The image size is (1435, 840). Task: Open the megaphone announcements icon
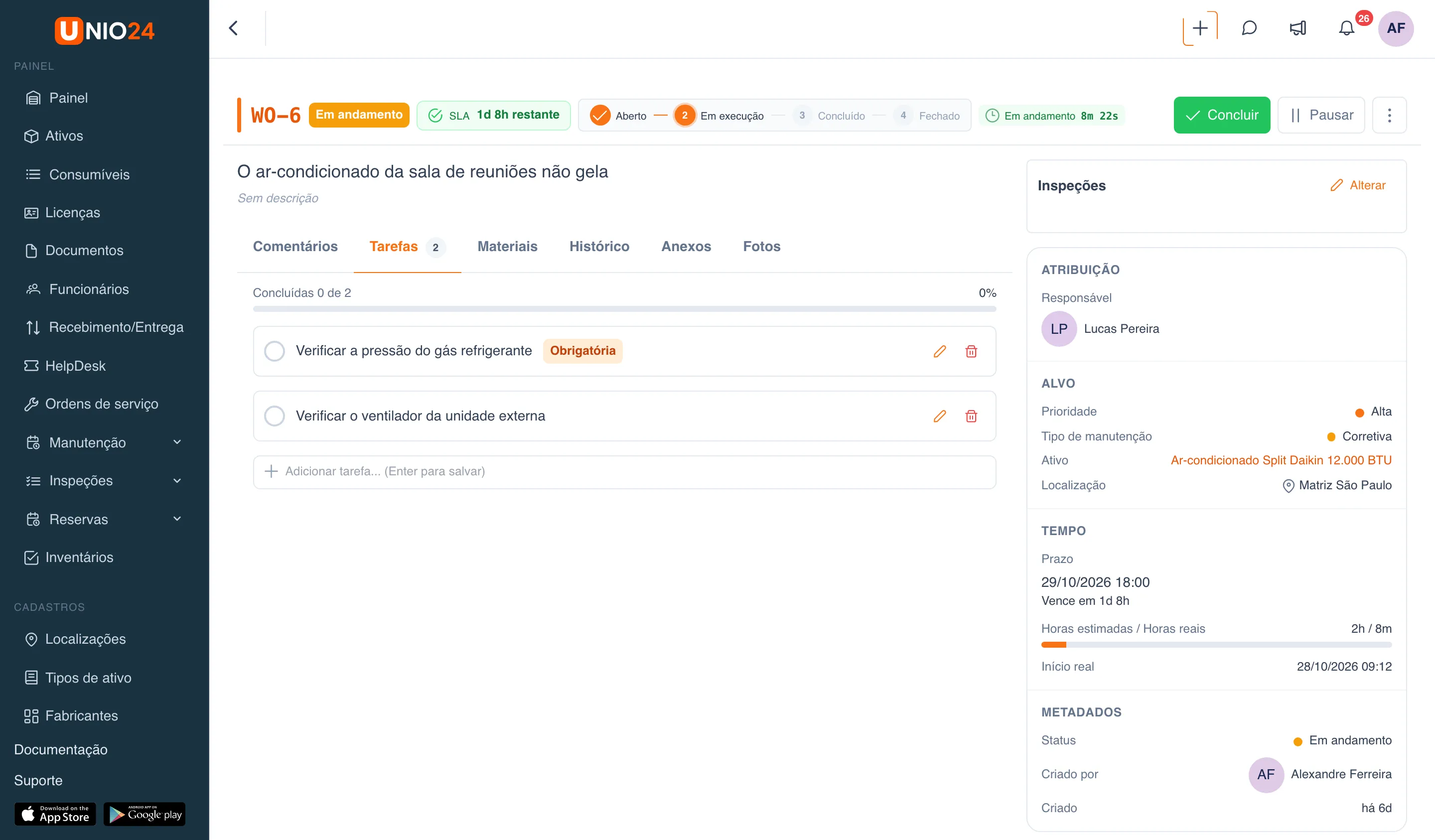[1298, 28]
